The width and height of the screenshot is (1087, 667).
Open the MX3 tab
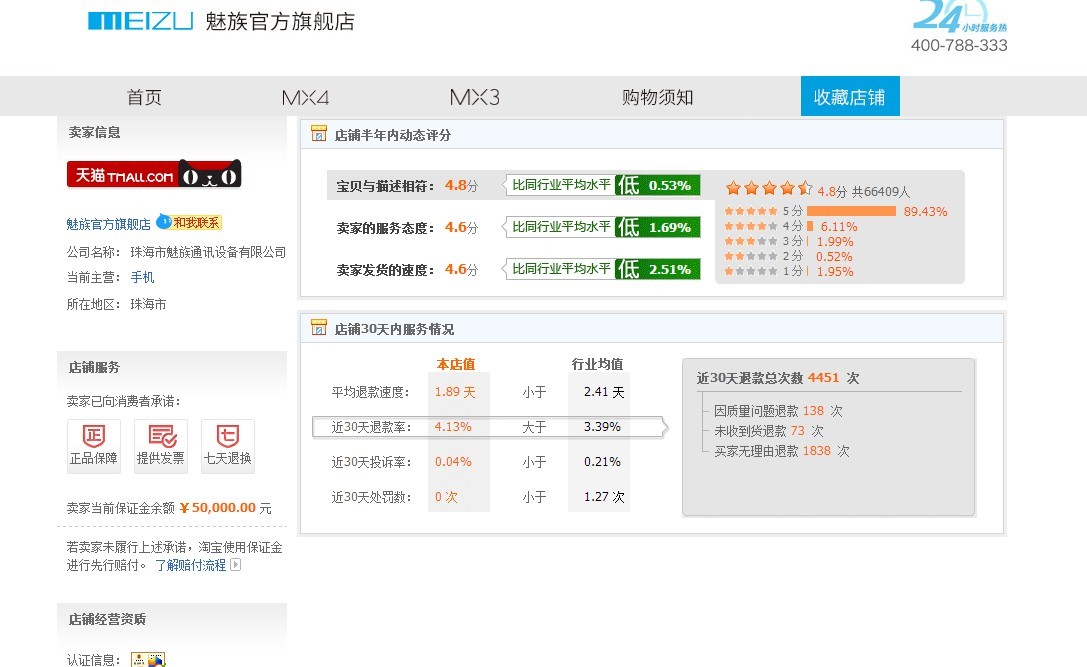pos(475,97)
